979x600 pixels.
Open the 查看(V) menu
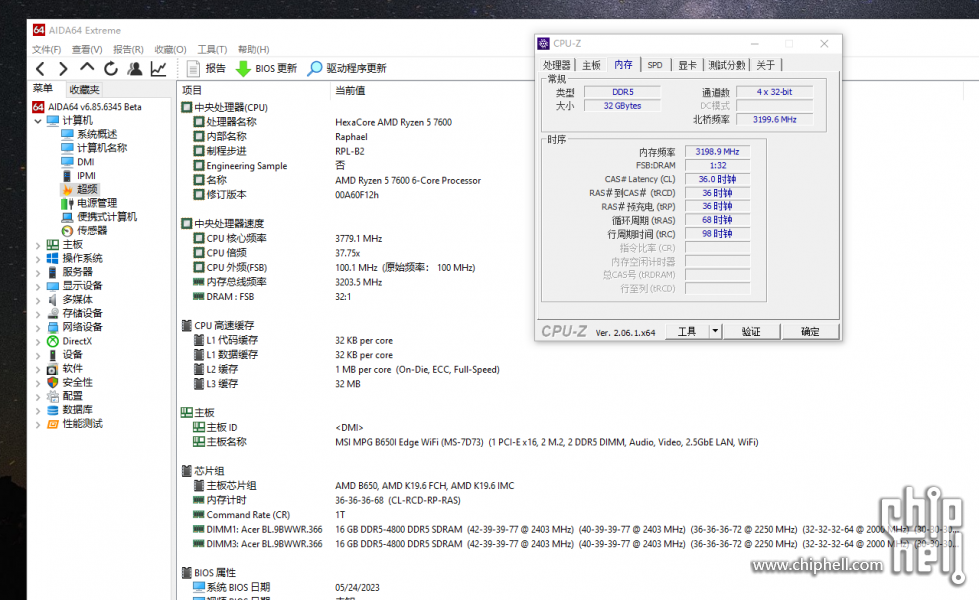pyautogui.click(x=87, y=49)
